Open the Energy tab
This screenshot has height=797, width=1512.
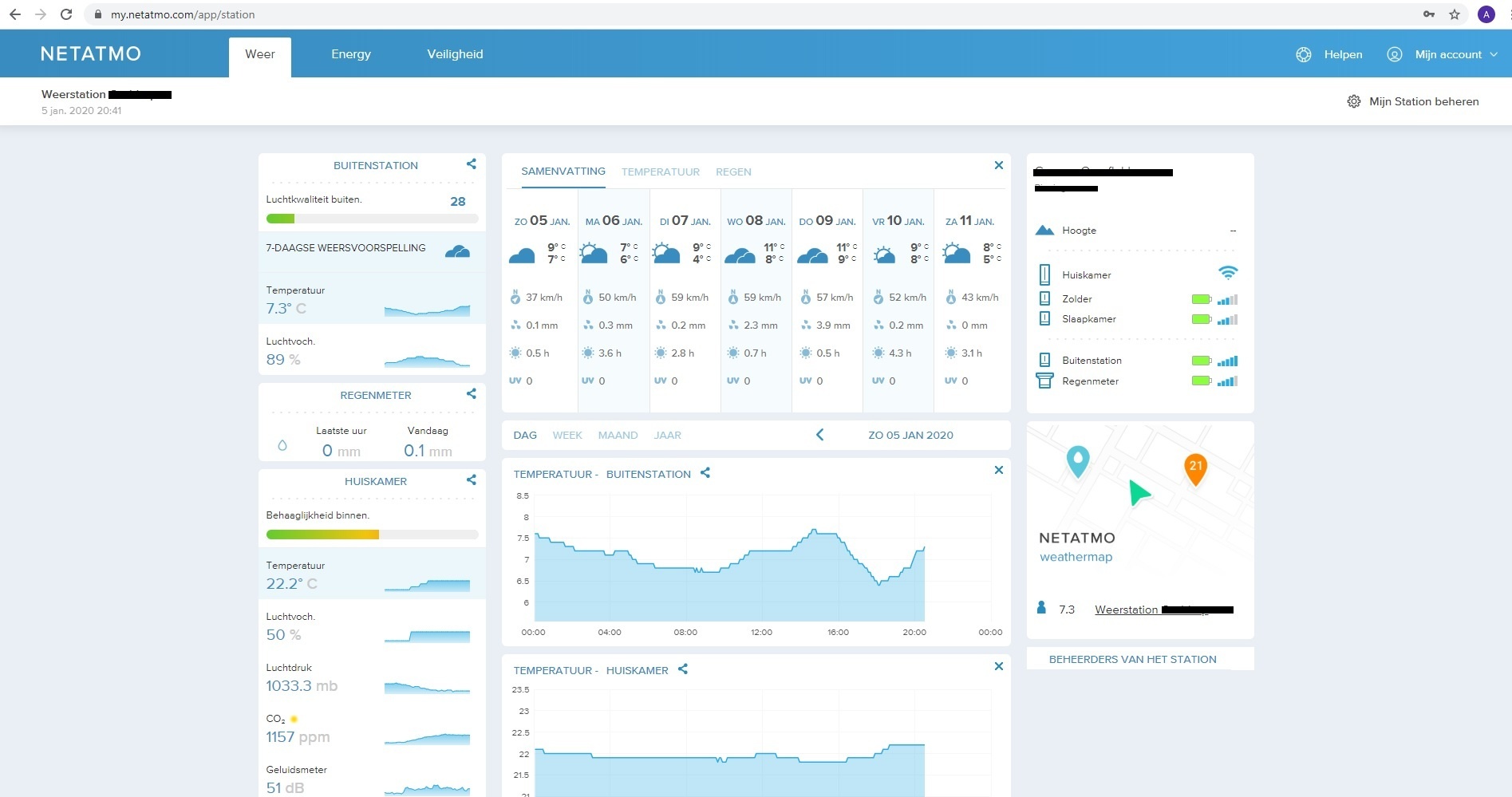[x=351, y=54]
